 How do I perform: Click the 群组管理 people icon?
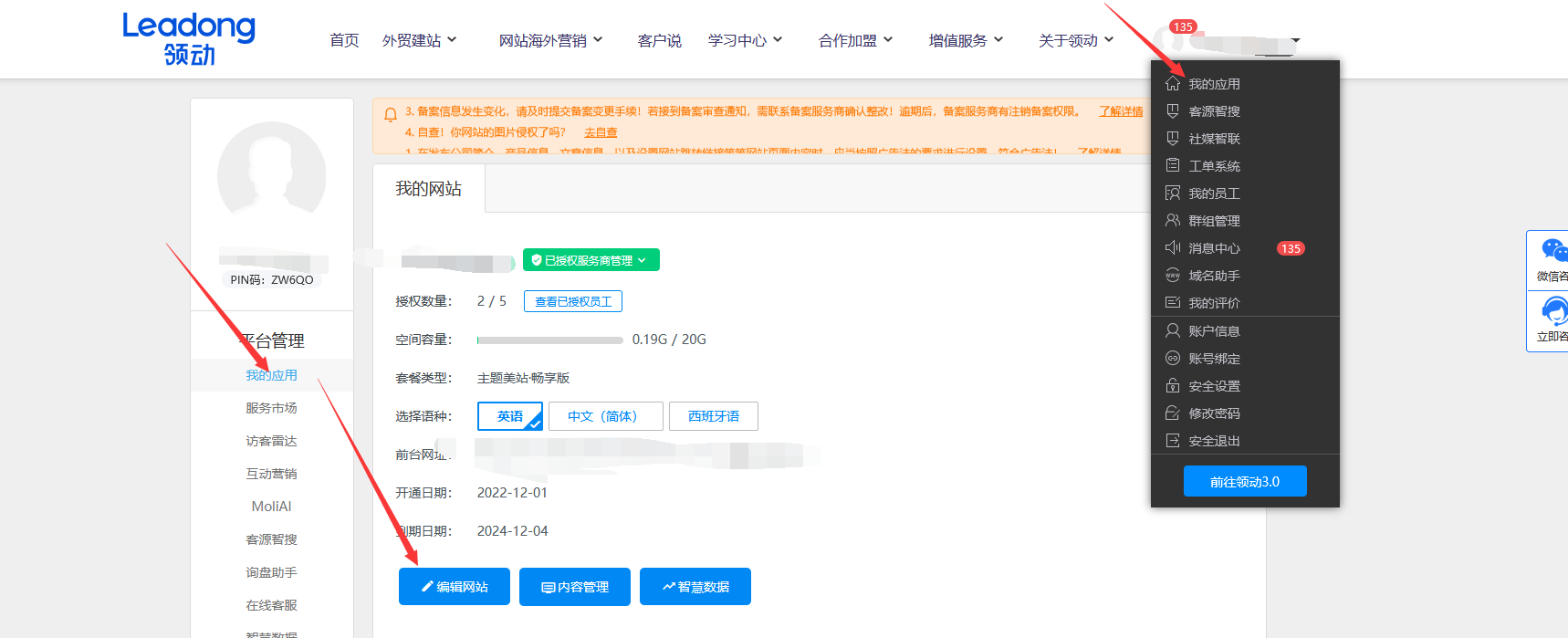click(x=1173, y=220)
